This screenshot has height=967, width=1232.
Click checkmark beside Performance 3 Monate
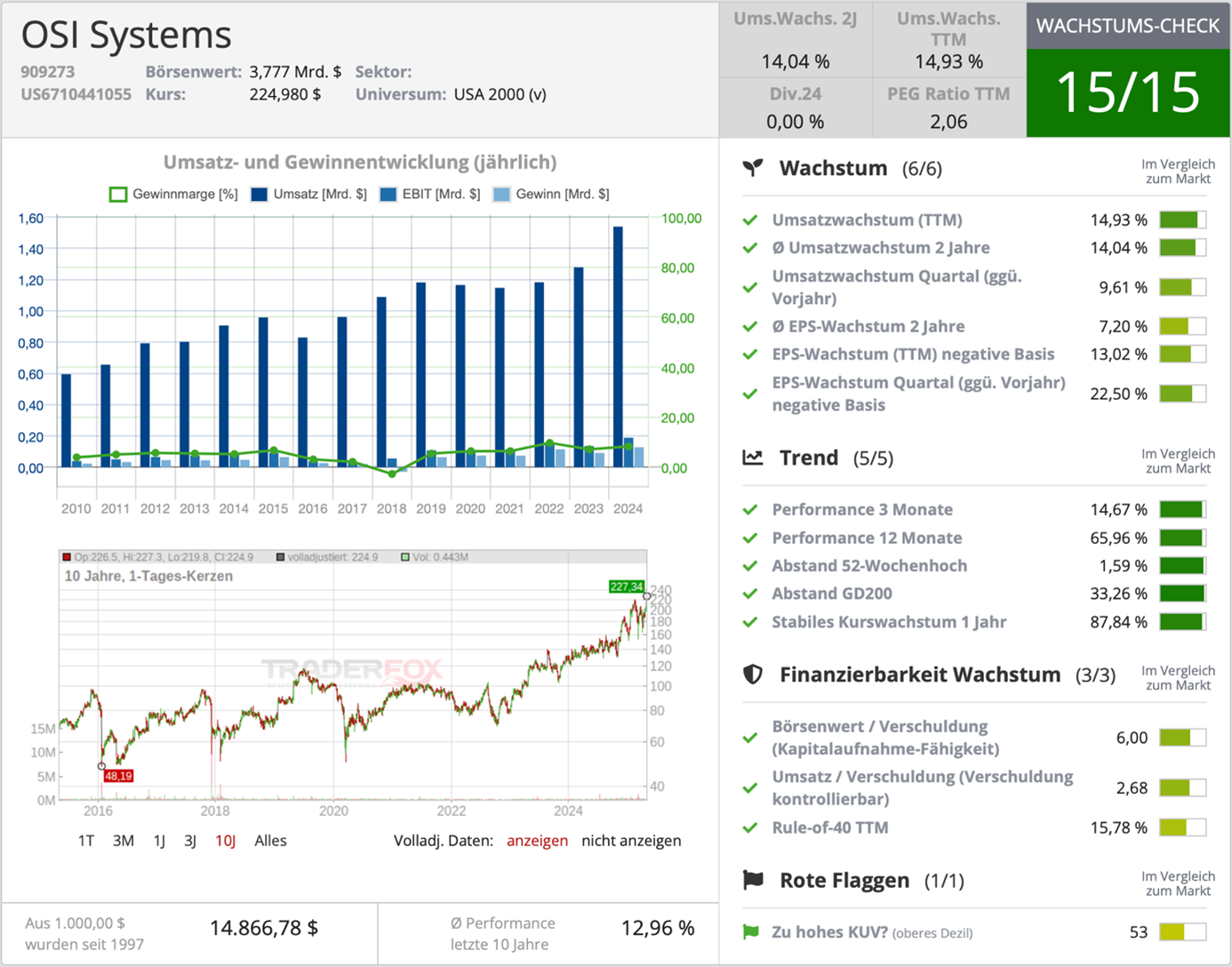(750, 509)
